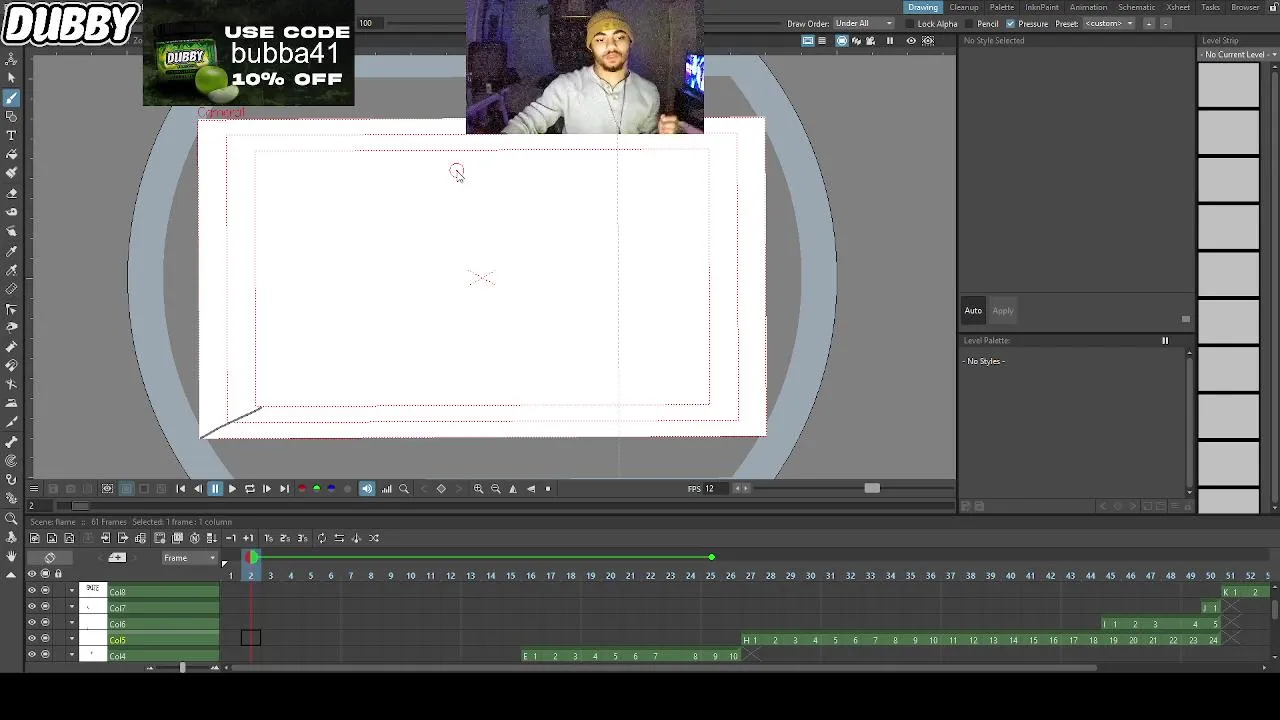Toggle the sound speaker button
1280x720 pixels.
367,489
